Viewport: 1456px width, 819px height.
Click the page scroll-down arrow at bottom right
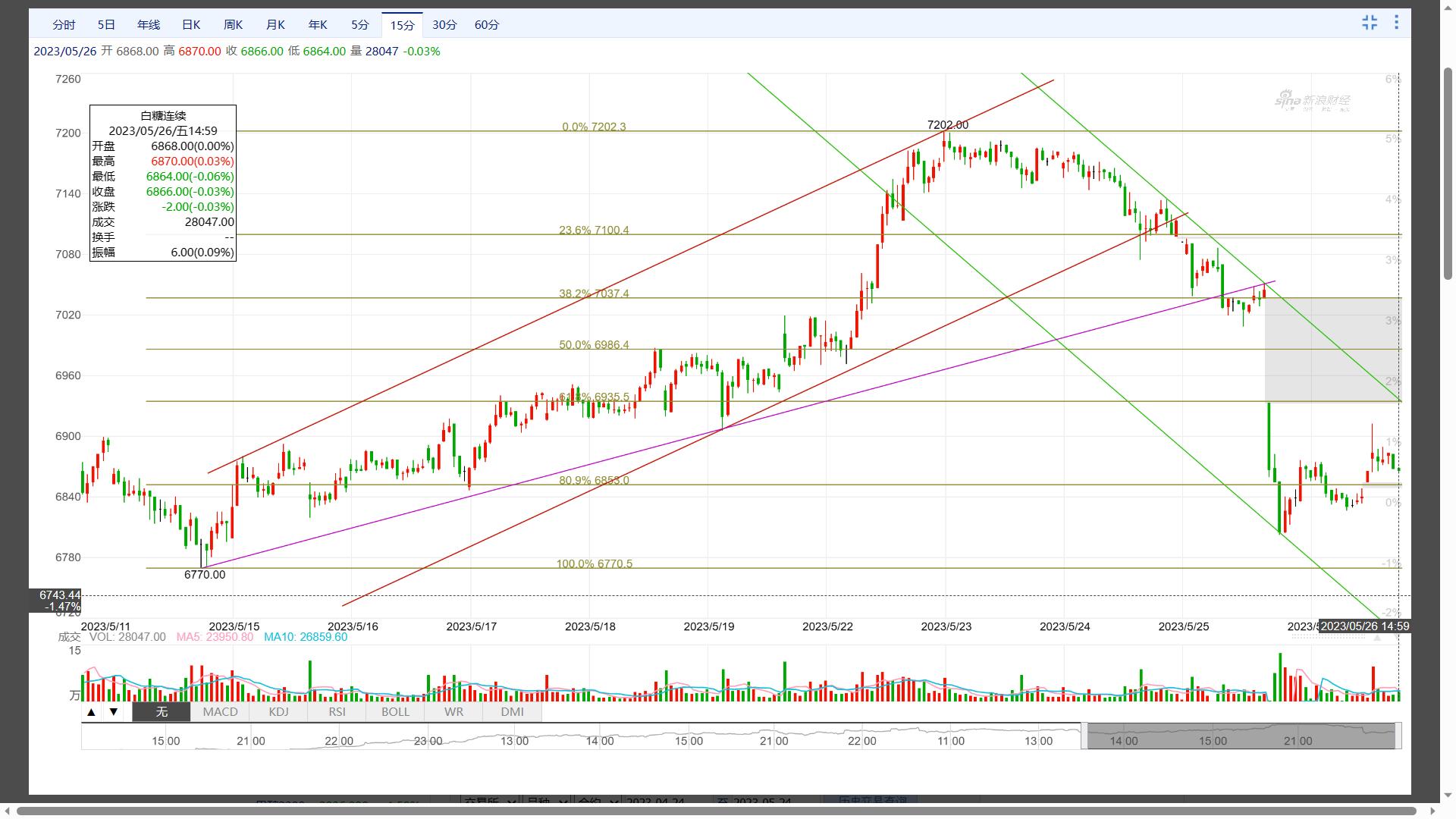pos(1448,796)
